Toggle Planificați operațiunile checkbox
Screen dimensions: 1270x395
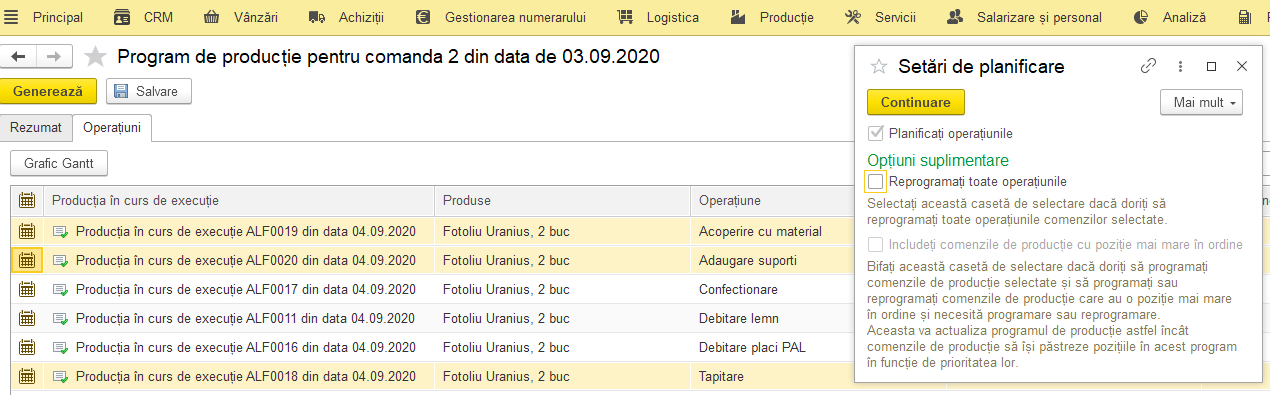[876, 133]
